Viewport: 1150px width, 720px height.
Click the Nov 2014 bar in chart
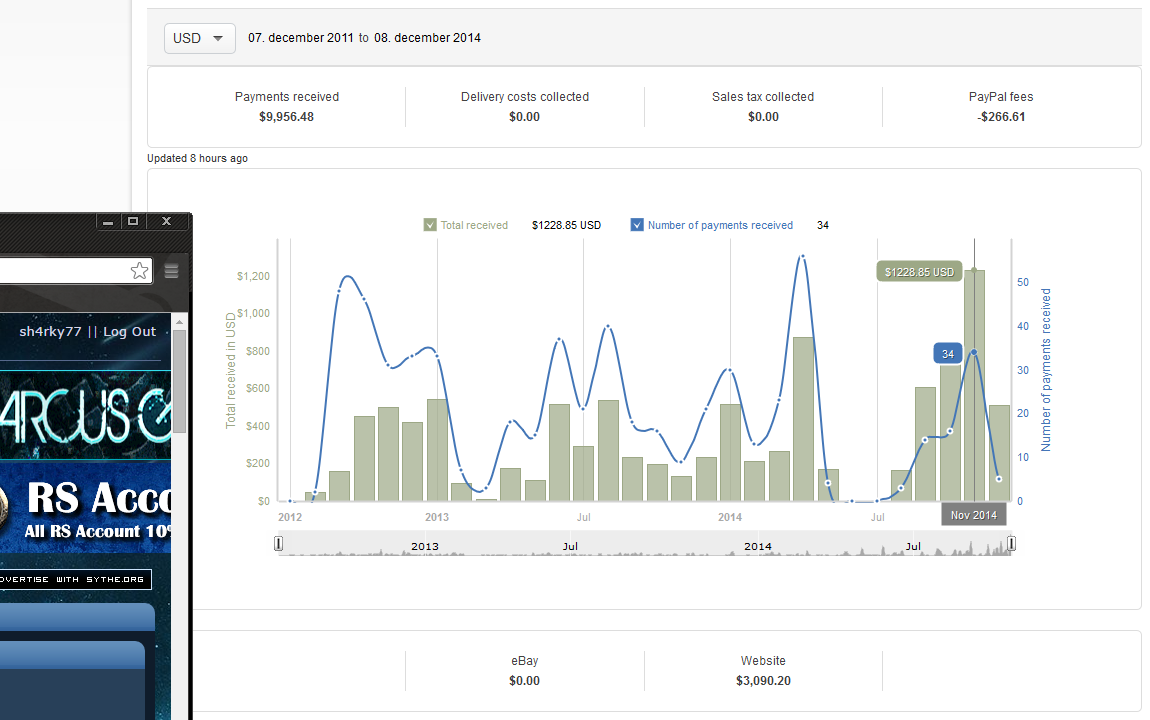click(x=974, y=386)
